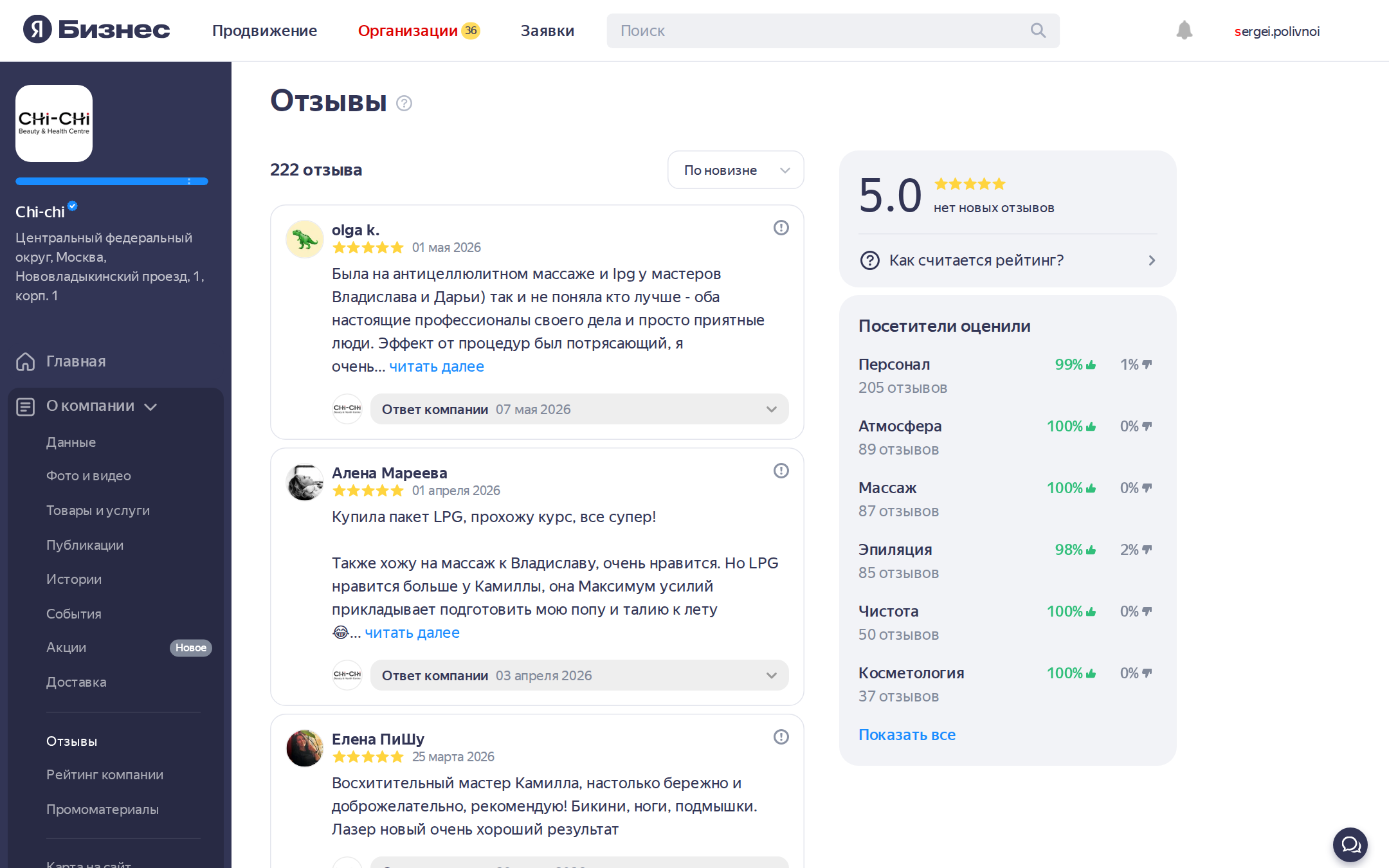This screenshot has width=1389, height=868.
Task: Open Акции sidebar item
Action: (66, 647)
